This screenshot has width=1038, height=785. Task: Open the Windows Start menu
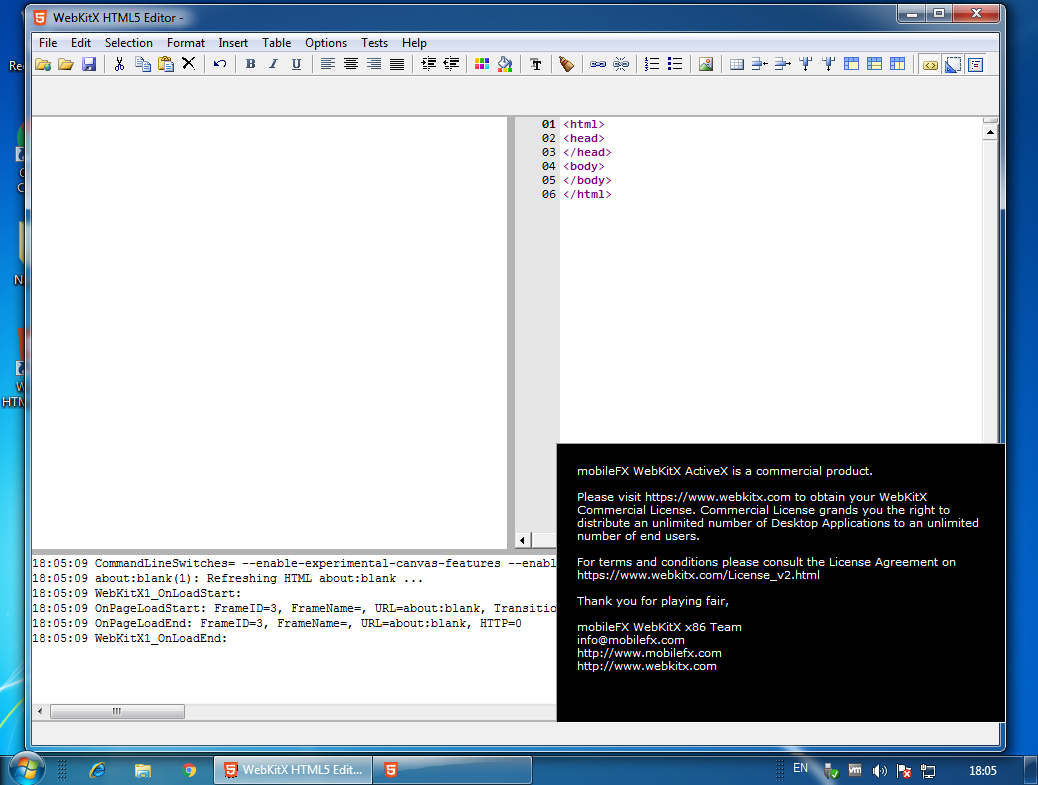pyautogui.click(x=27, y=769)
